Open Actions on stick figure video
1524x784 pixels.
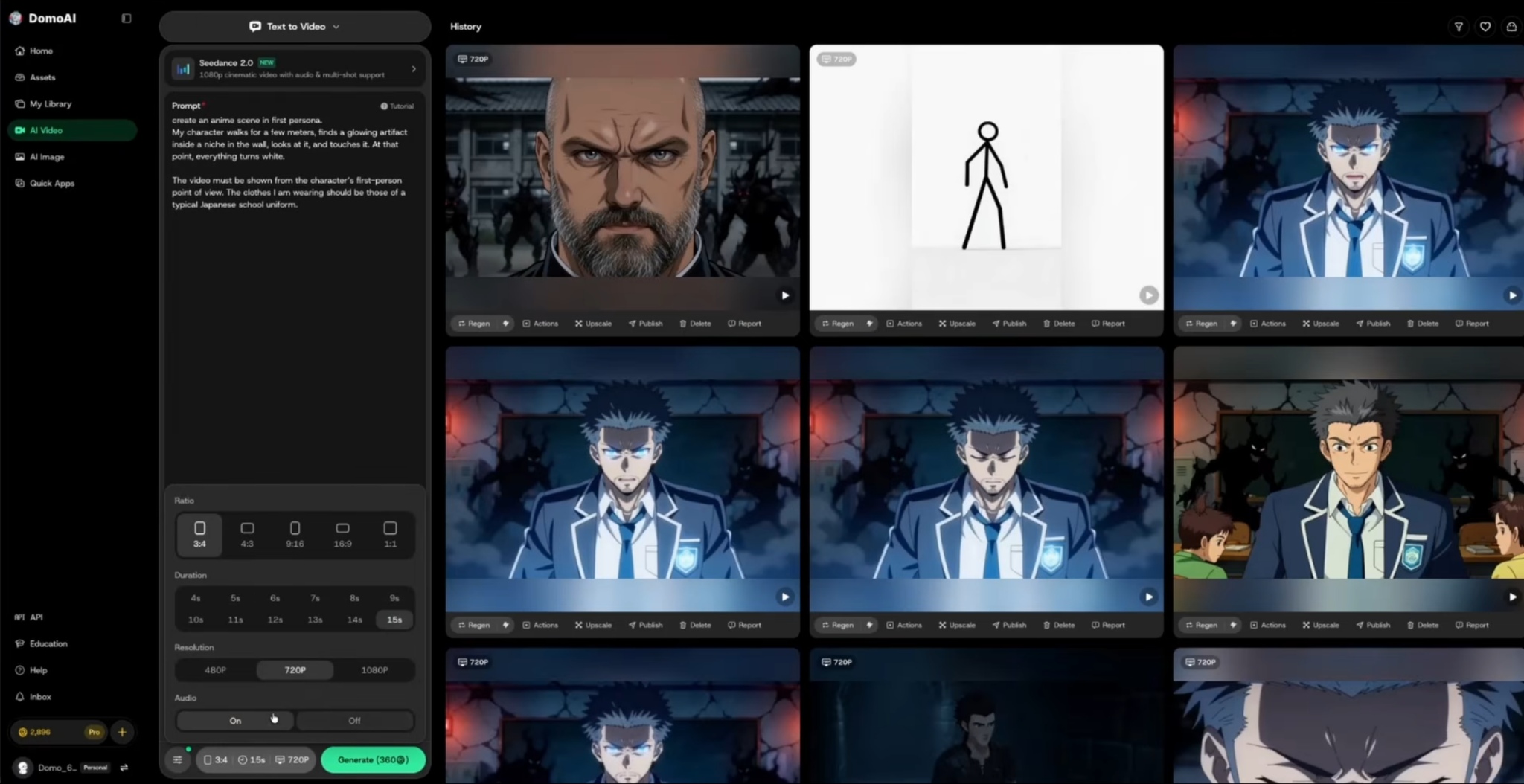[x=904, y=324]
